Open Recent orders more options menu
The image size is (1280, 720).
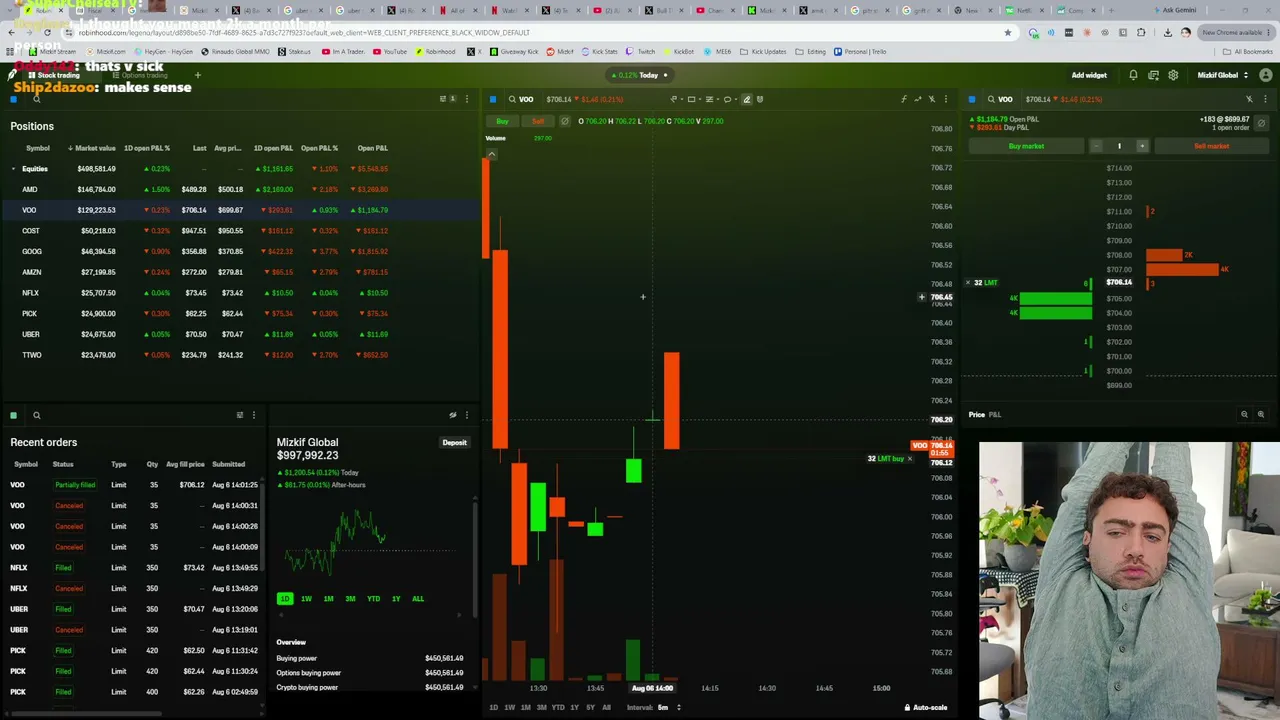(253, 415)
